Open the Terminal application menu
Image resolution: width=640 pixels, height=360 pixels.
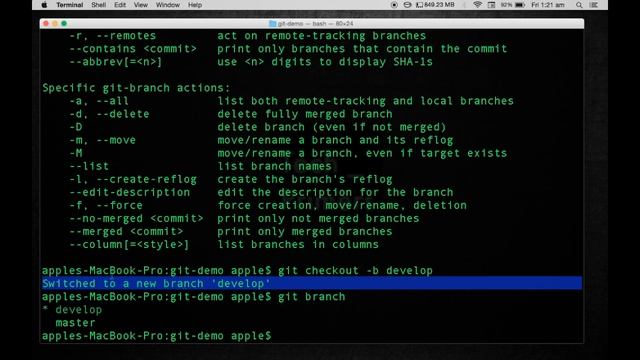pos(69,5)
